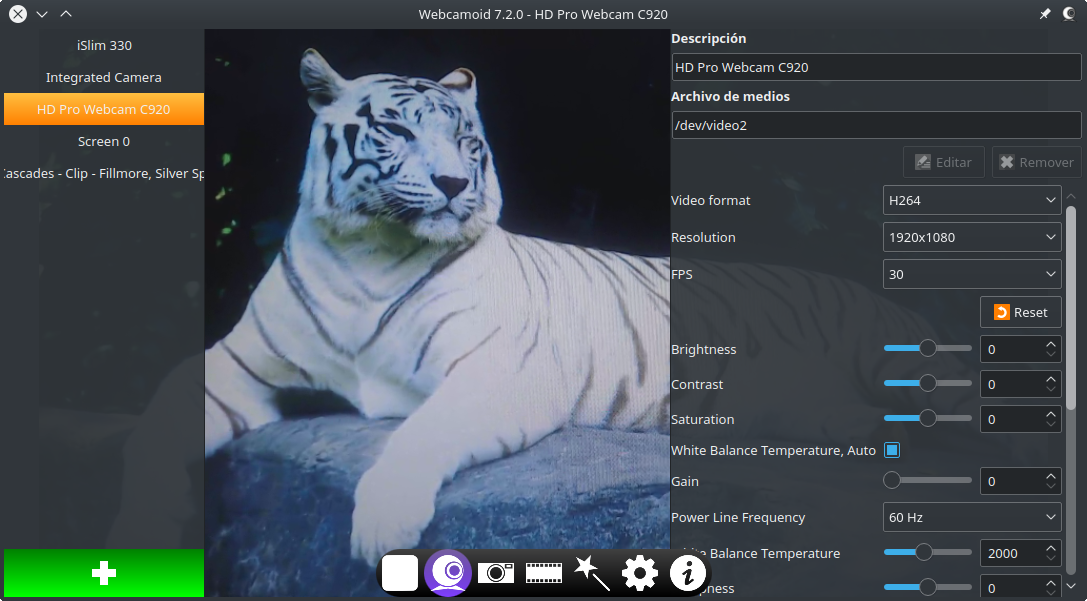Click the Brightness slider handle
Screen dimensions: 1087x601
point(928,349)
